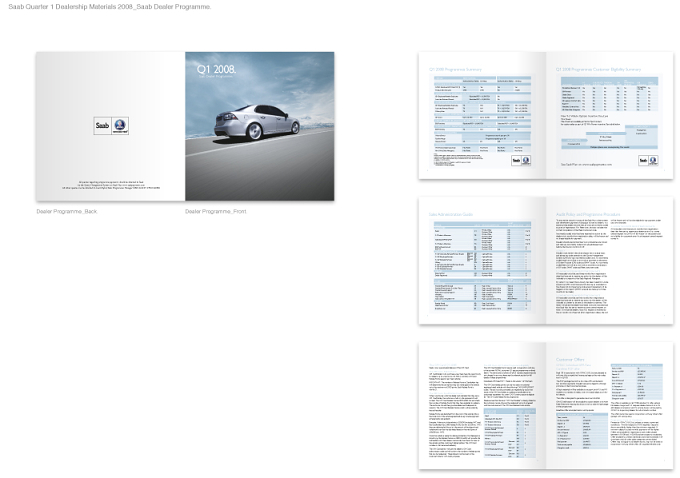The image size is (680, 478).
Task: Select the 'Sales Administration Guide' page
Action: (x=482, y=261)
